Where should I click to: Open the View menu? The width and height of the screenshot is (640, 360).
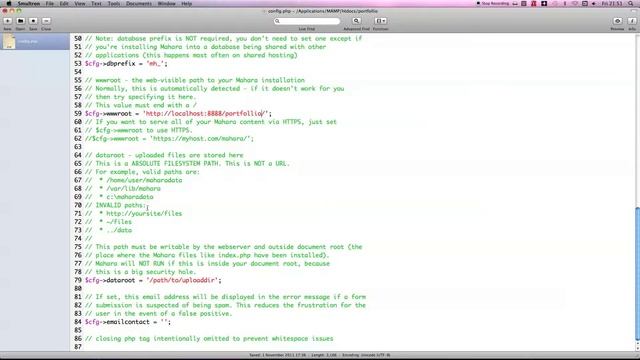click(x=80, y=3)
